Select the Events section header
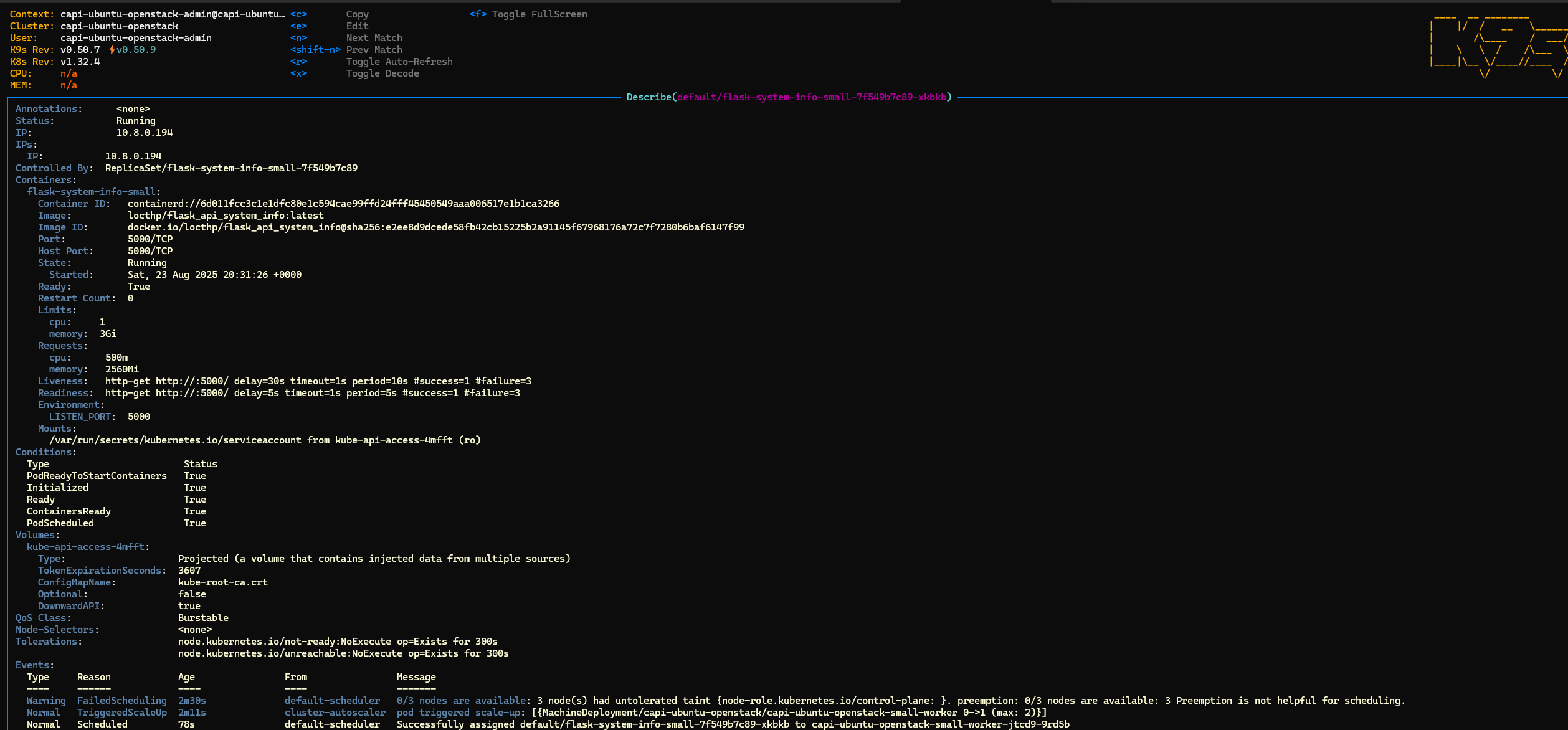The height and width of the screenshot is (730, 1568). click(x=34, y=665)
